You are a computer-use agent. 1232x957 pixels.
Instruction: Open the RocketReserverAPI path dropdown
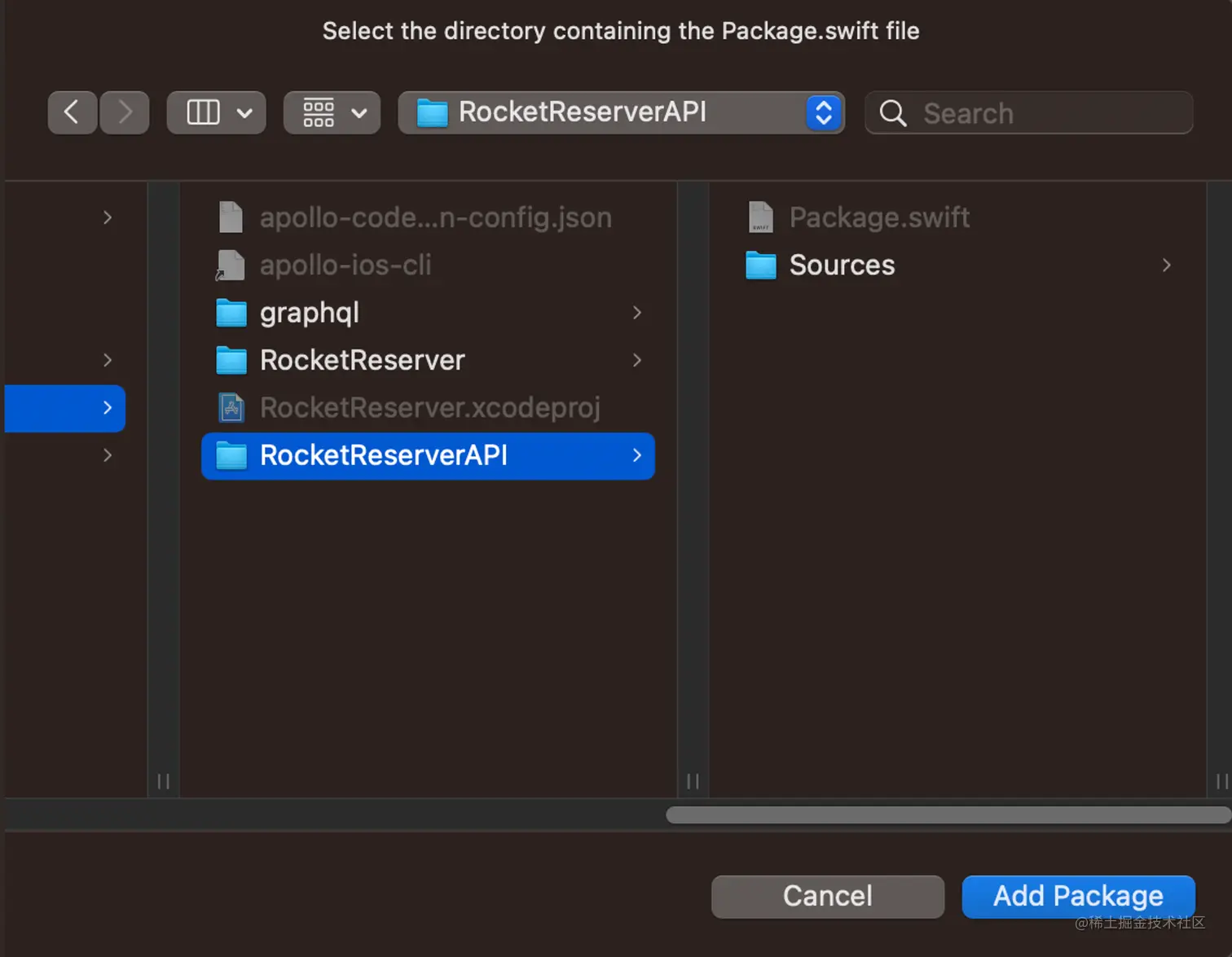pos(824,112)
